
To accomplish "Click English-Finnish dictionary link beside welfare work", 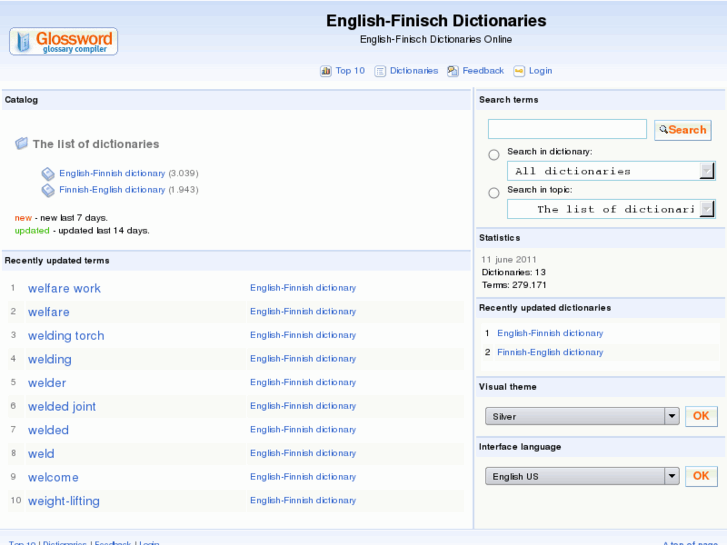I will (303, 288).
